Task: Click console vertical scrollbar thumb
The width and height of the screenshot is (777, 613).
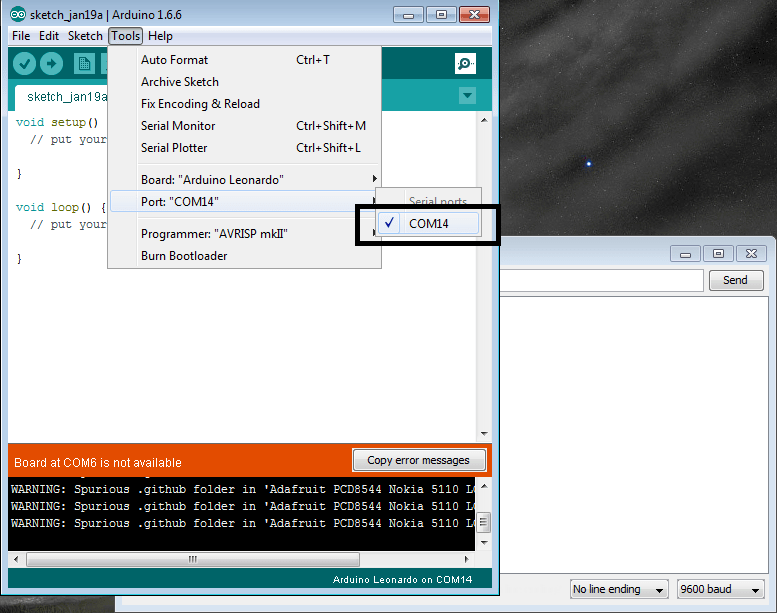Action: point(484,522)
